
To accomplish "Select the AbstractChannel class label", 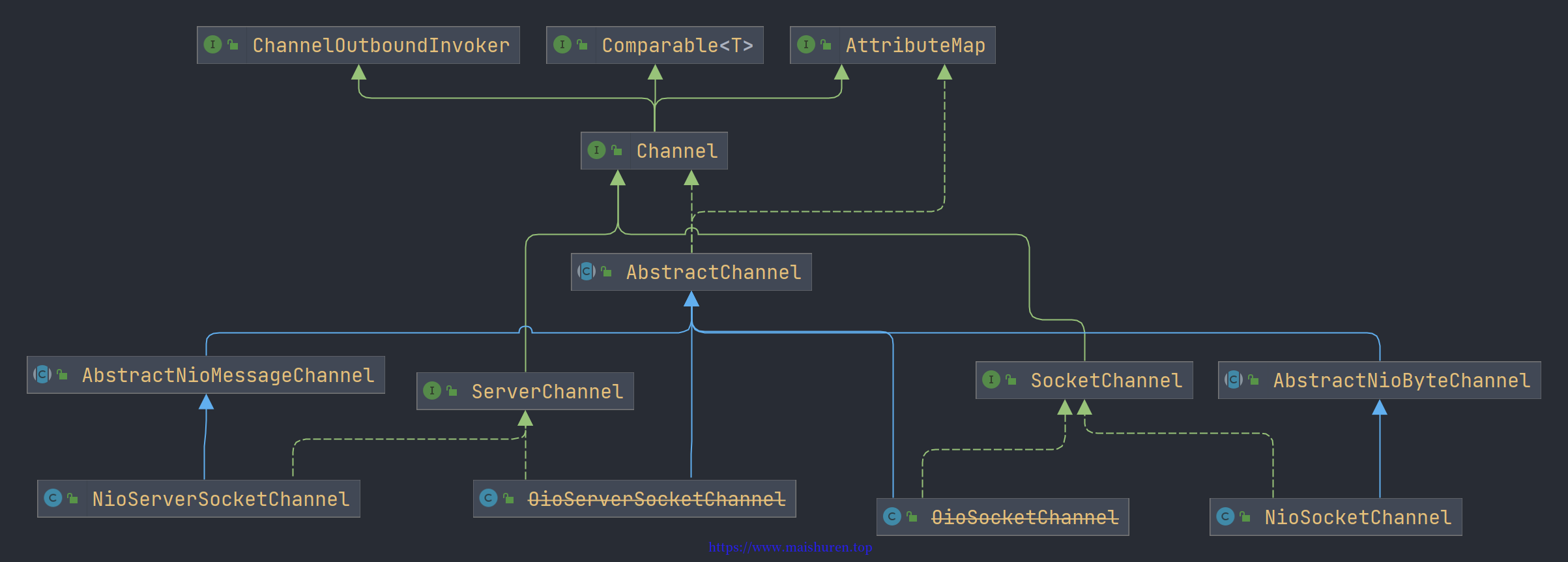I will click(714, 272).
